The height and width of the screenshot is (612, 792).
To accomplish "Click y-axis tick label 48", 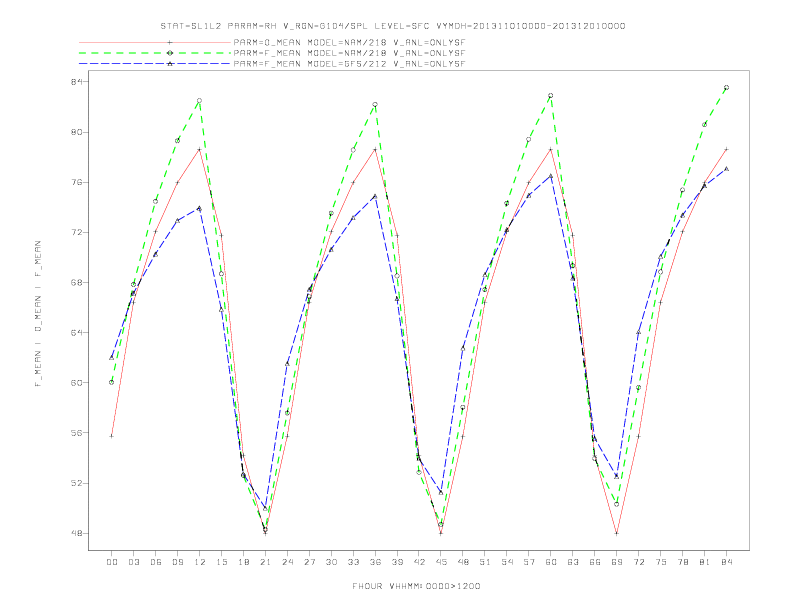I will pyautogui.click(x=76, y=533).
